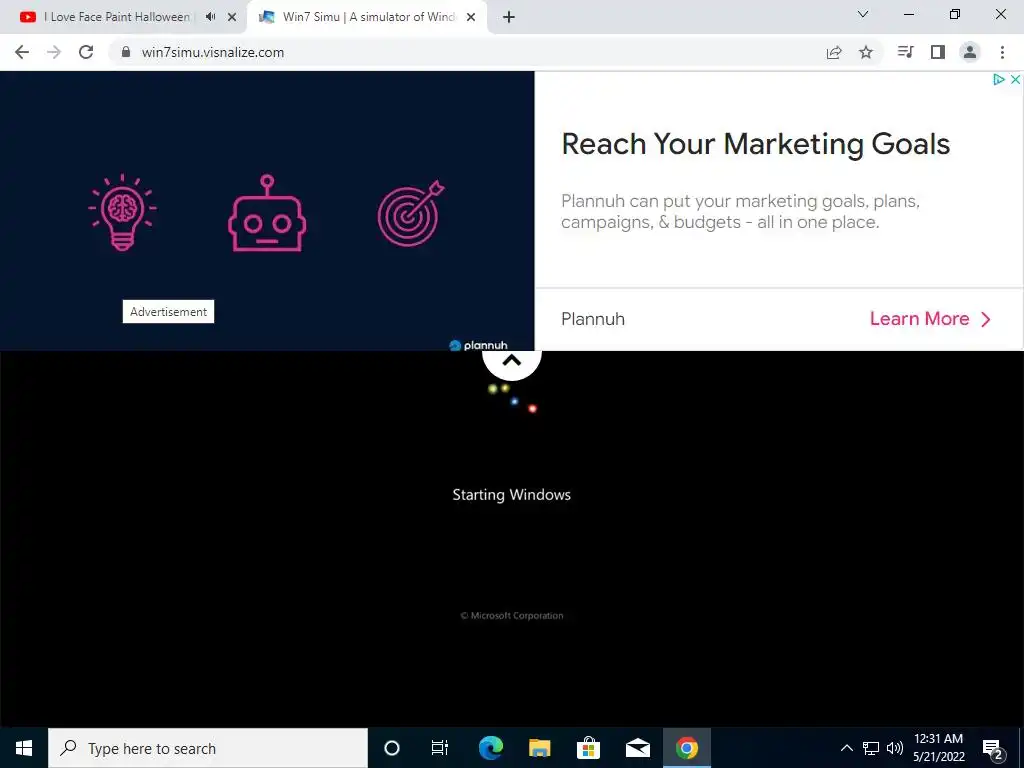Viewport: 1024px width, 768px height.
Task: Click Learn More in the Plannuh ad
Action: click(x=930, y=319)
